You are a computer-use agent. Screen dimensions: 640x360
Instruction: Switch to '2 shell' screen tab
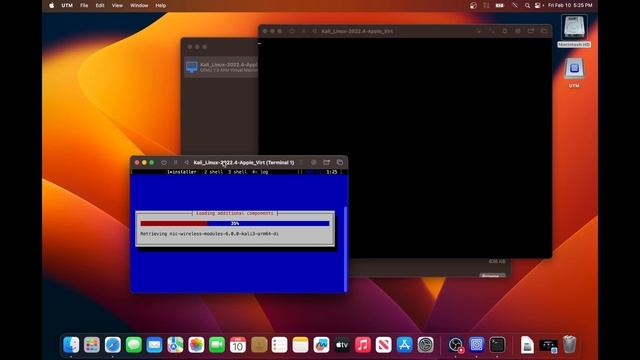tap(213, 172)
